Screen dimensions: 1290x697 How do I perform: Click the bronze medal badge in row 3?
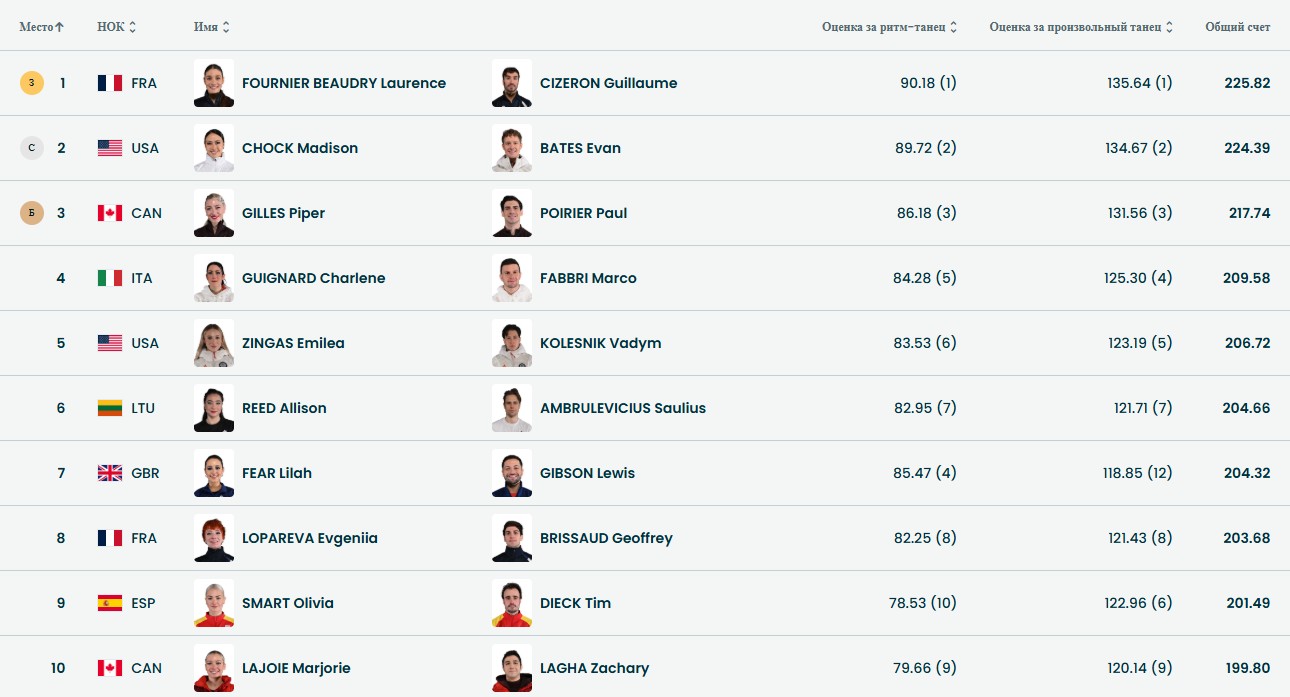(32, 213)
